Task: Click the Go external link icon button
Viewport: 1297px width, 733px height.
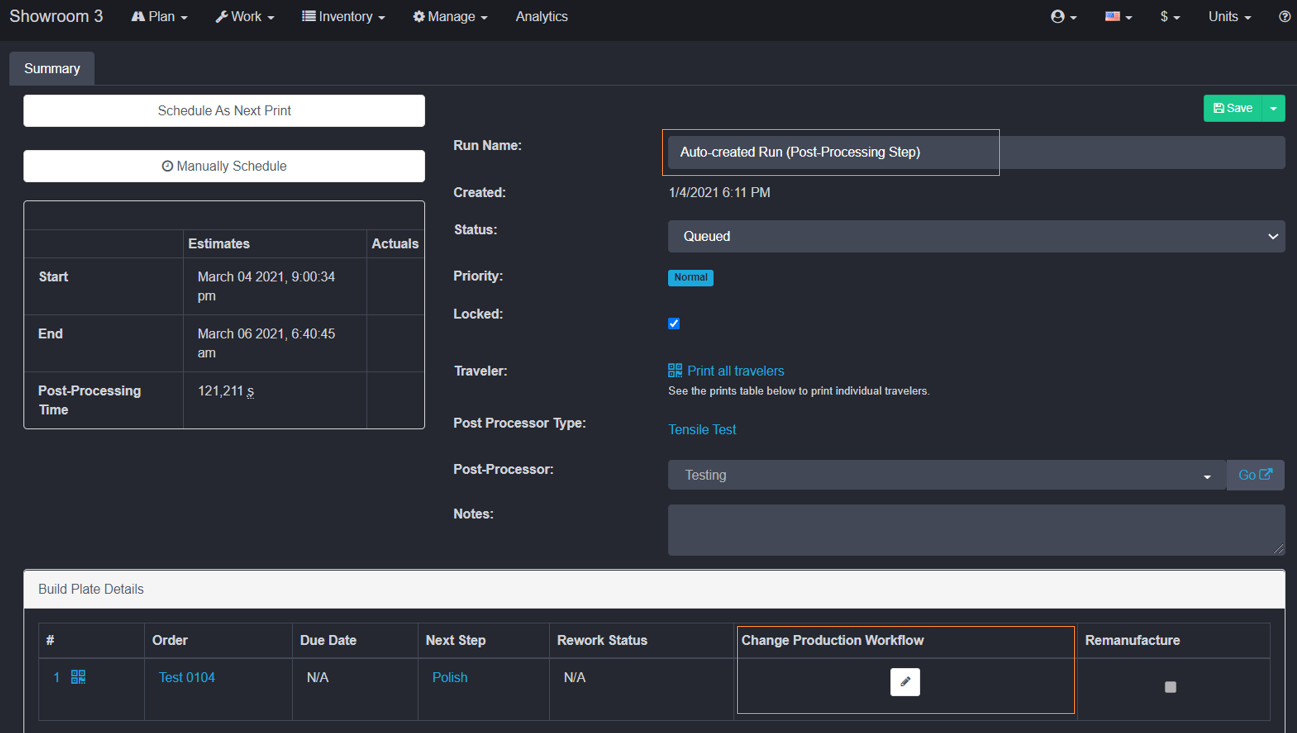Action: pos(1255,475)
